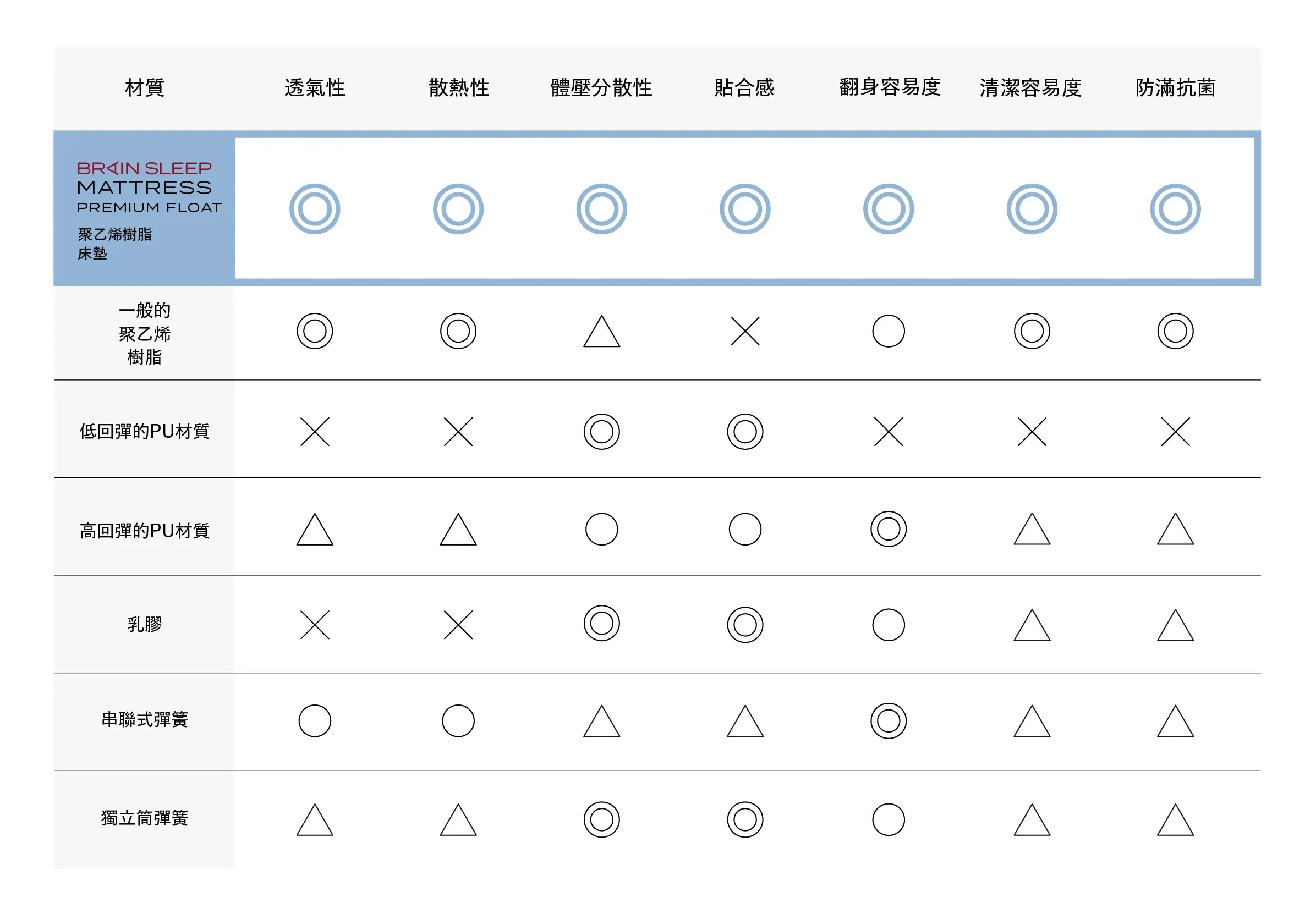This screenshot has height=914, width=1316.
Task: Click the blue double-circle under 防滿抗菌
Action: click(x=1175, y=209)
